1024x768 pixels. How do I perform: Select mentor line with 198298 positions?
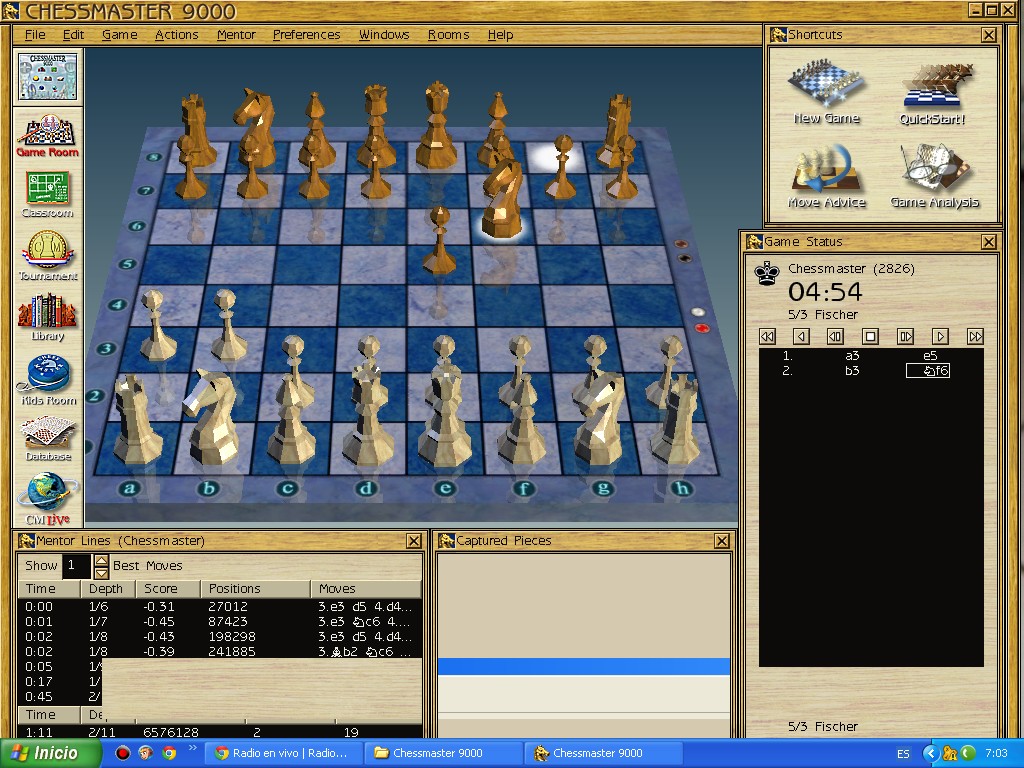[219, 637]
